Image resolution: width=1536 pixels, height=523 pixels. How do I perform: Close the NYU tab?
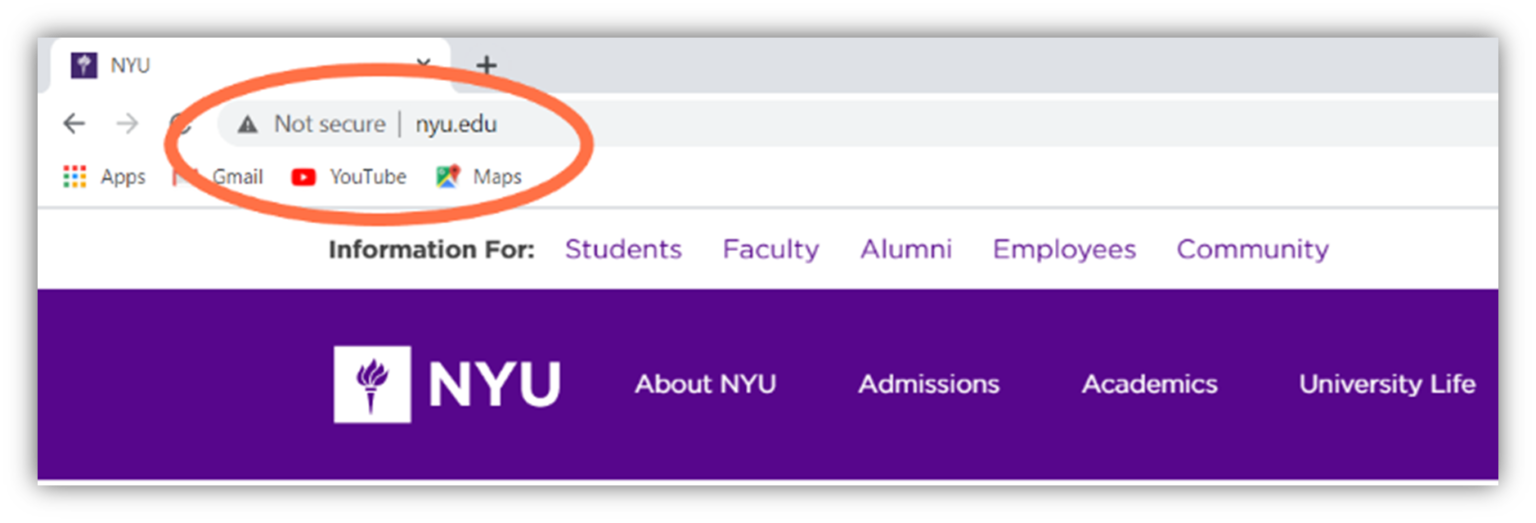[x=423, y=64]
